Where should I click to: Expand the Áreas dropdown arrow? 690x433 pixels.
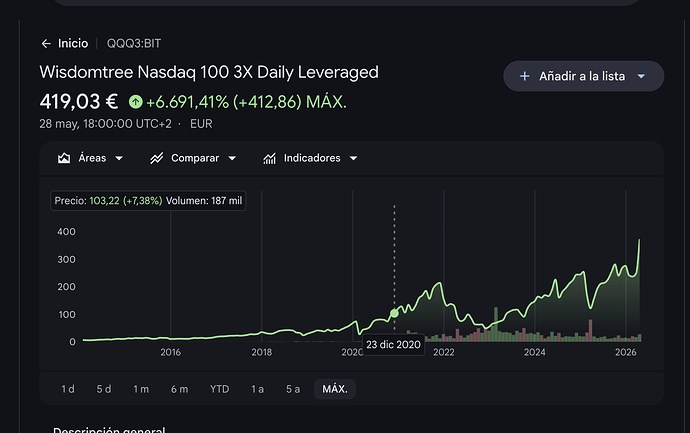coord(119,158)
